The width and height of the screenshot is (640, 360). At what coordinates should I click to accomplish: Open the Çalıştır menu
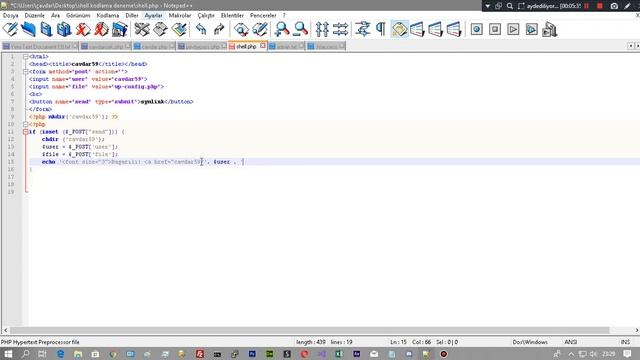206,16
